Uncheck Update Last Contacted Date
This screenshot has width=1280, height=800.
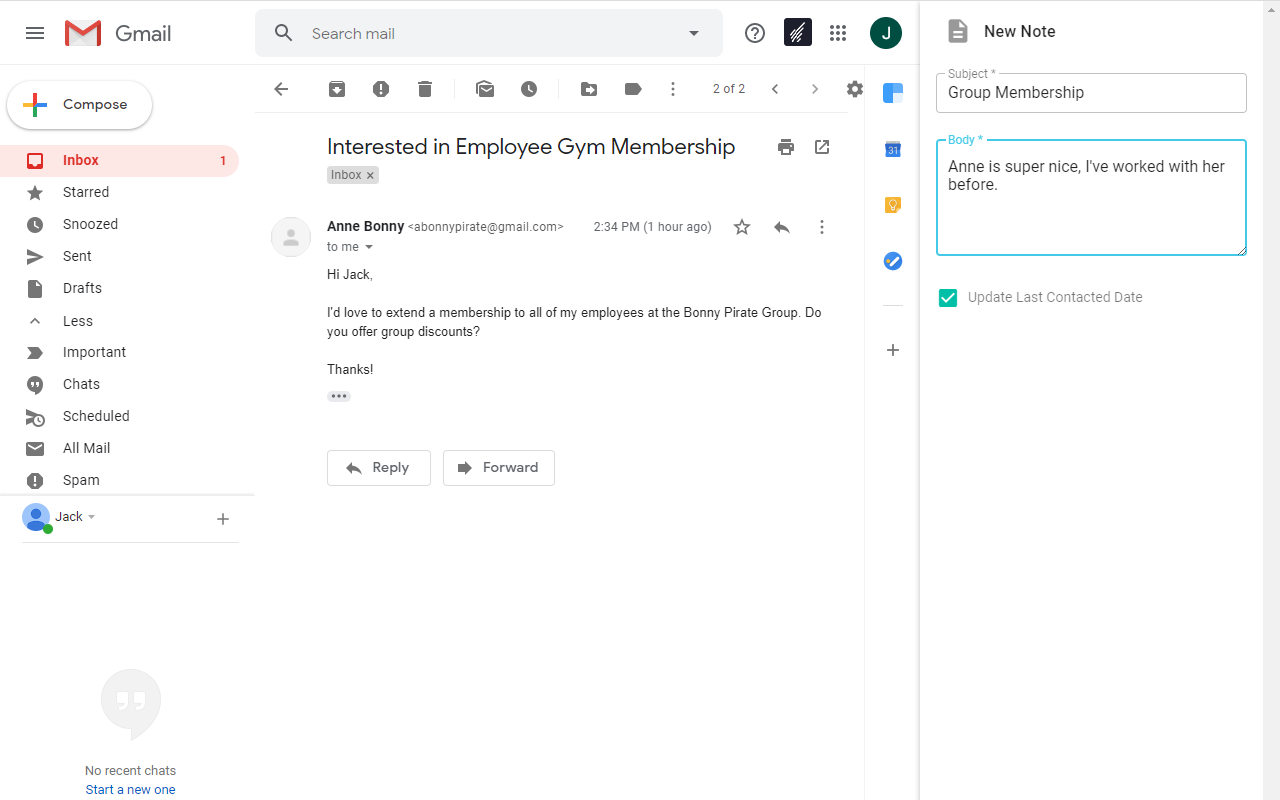[948, 297]
